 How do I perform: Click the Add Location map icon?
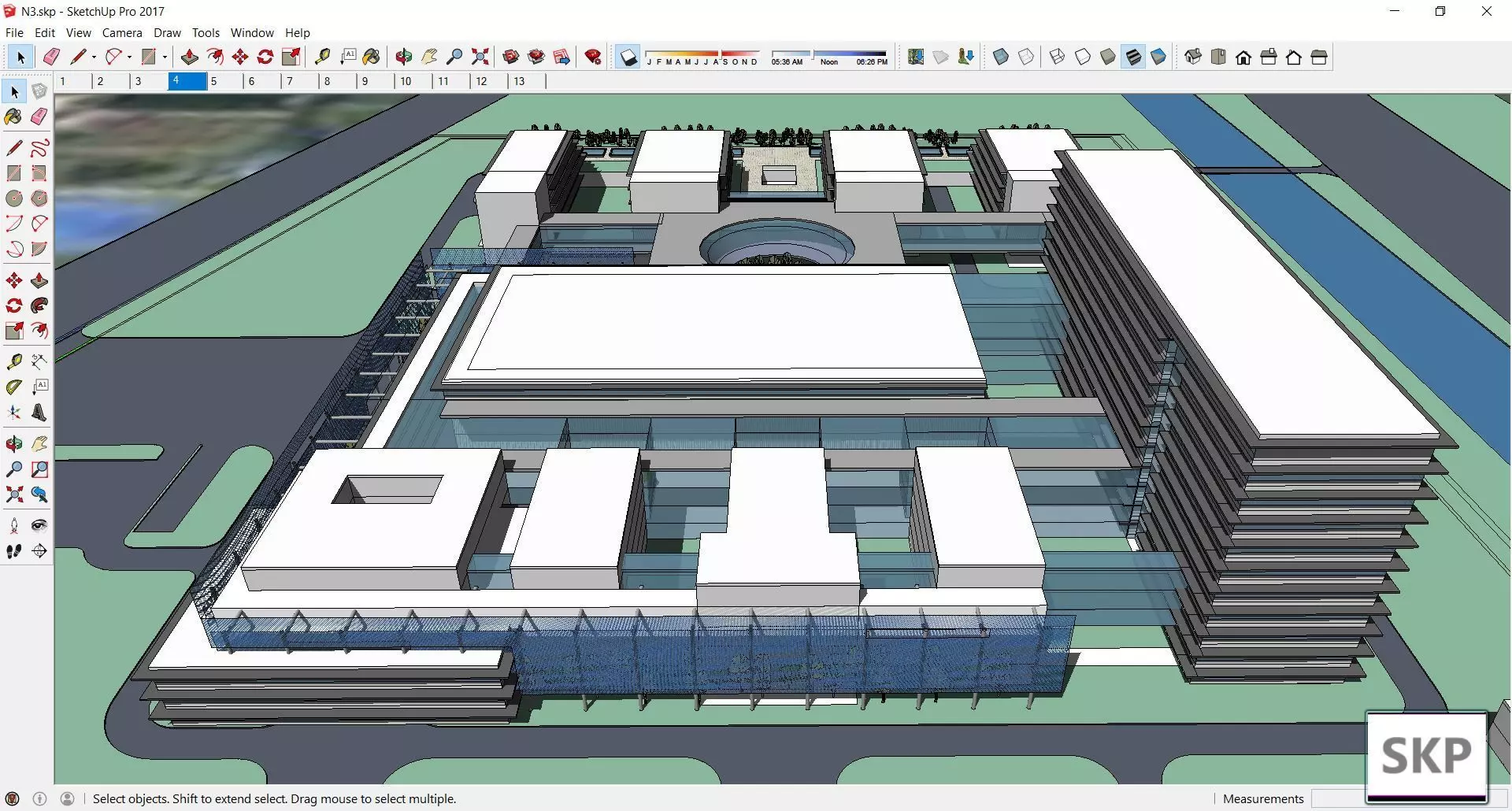click(916, 57)
